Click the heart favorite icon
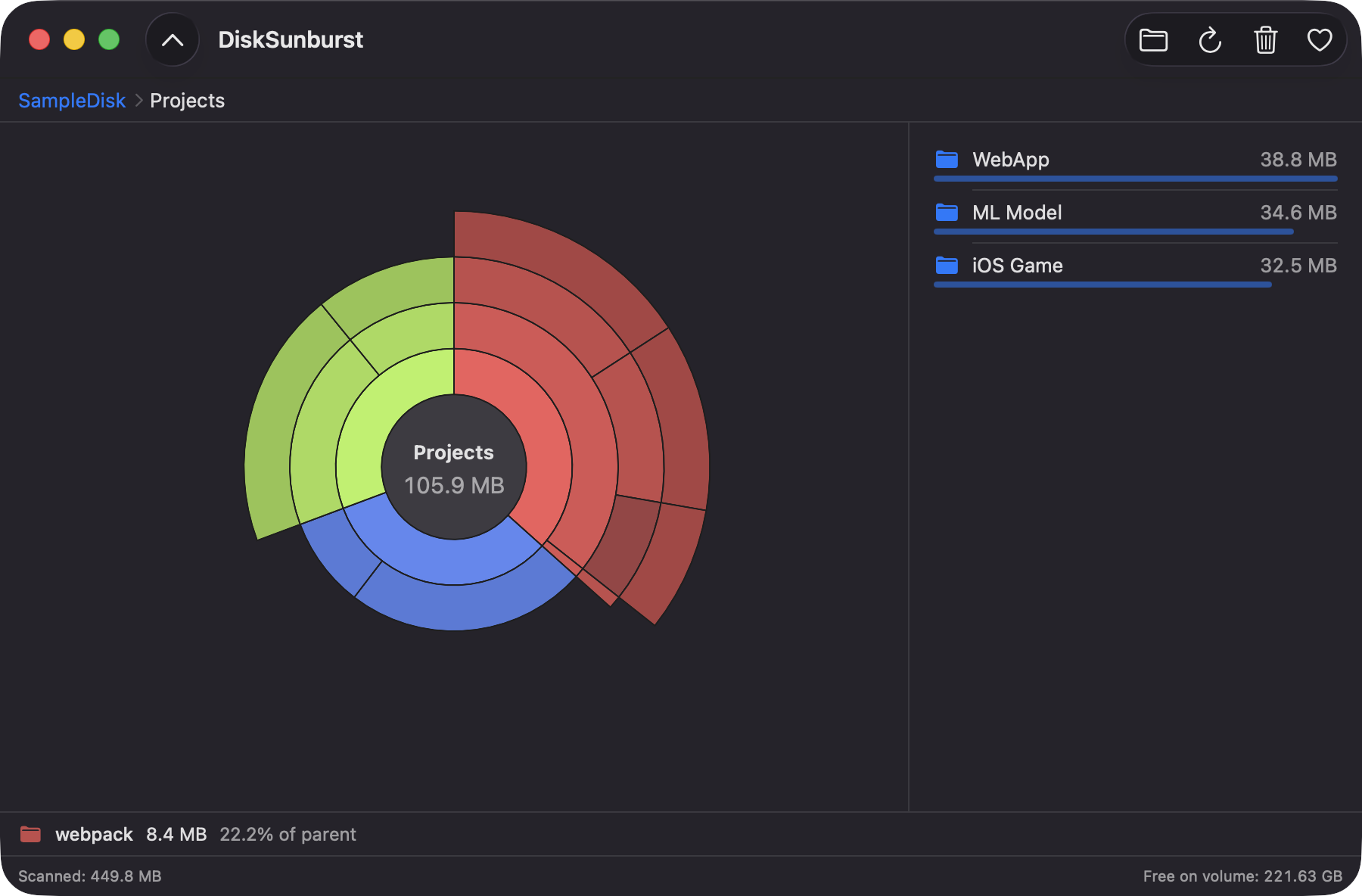1362x896 pixels. tap(1320, 40)
